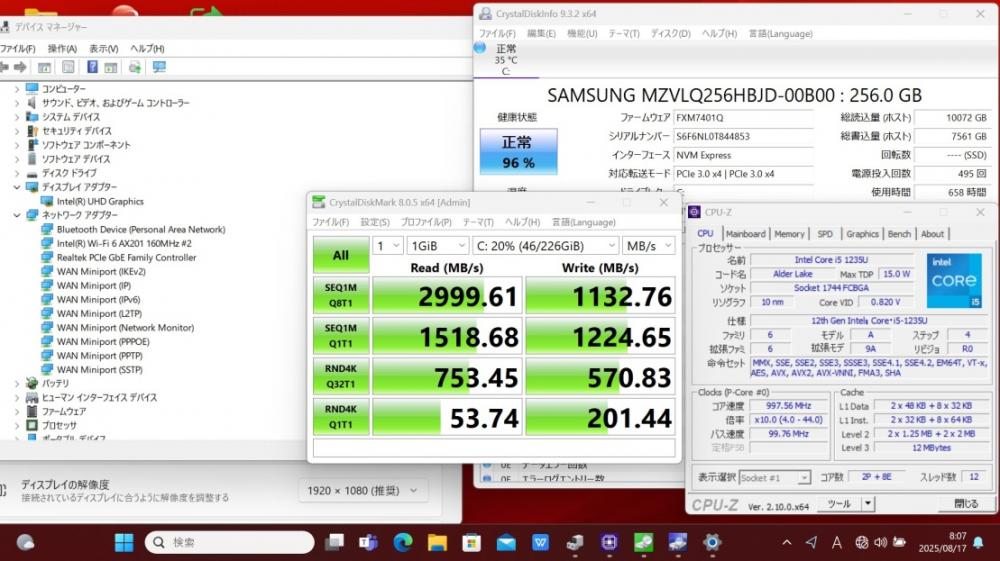1000x561 pixels.
Task: Expand the バッテリ node
Action: (x=17, y=384)
